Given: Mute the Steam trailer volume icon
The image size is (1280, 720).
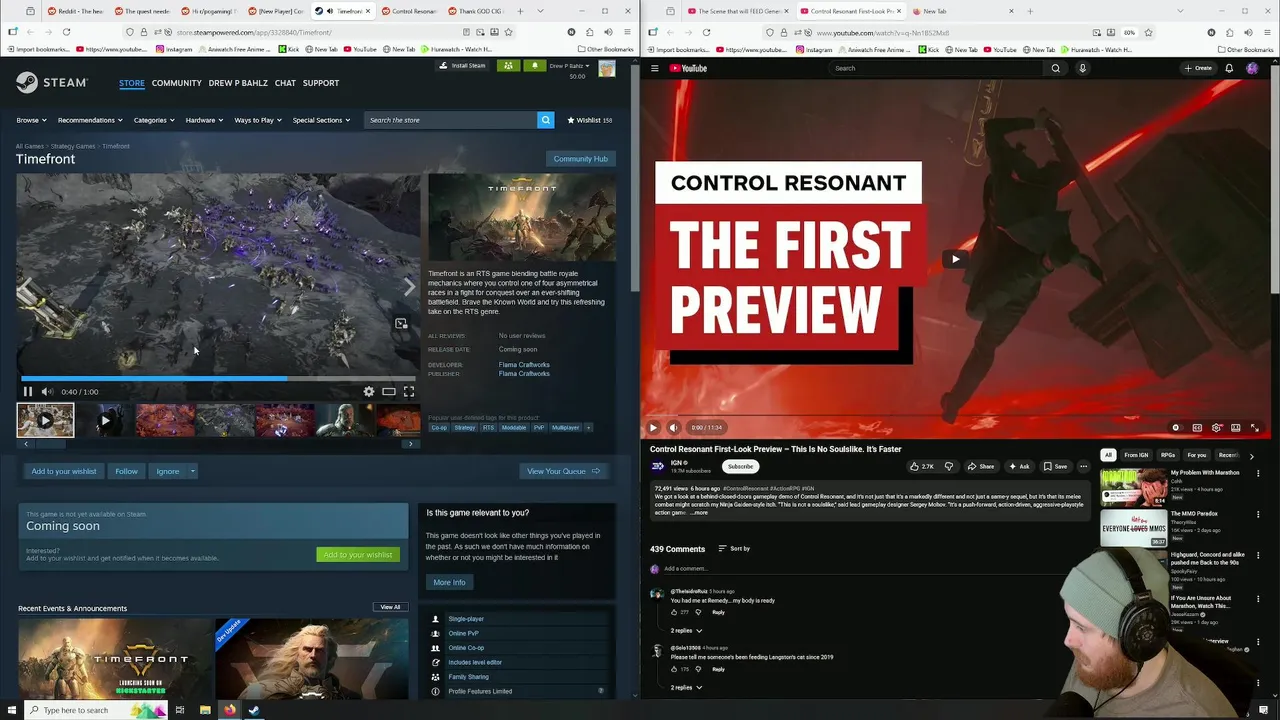Looking at the screenshot, I should click(47, 392).
